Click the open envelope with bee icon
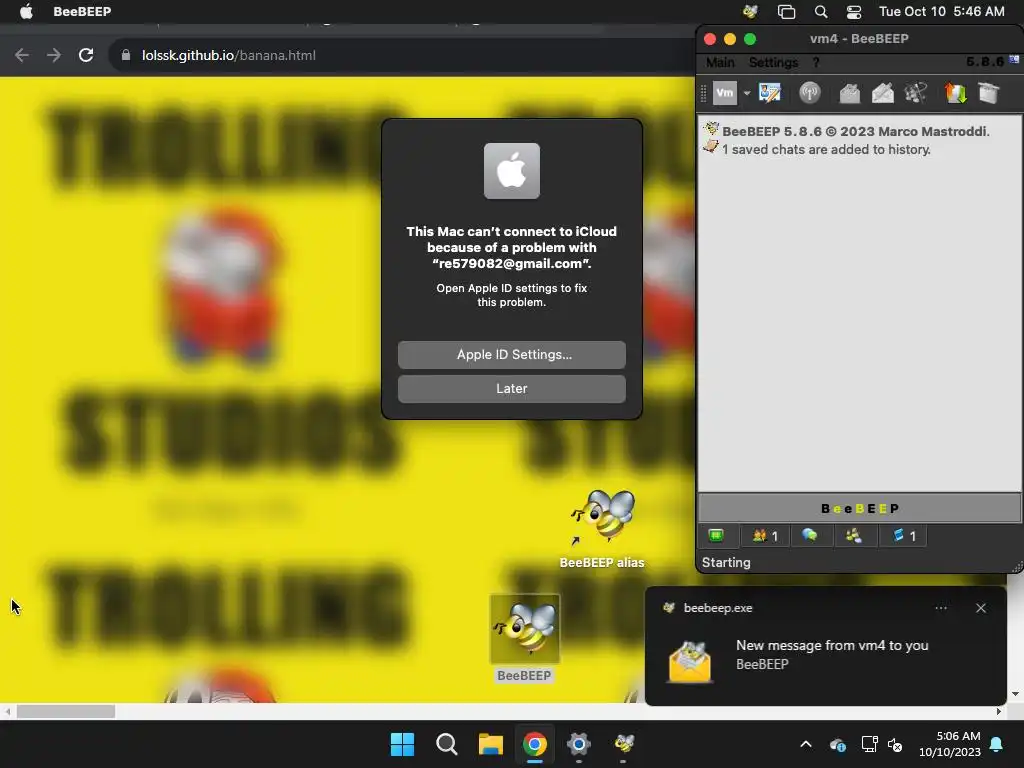Viewport: 1024px width, 768px height. (x=849, y=93)
